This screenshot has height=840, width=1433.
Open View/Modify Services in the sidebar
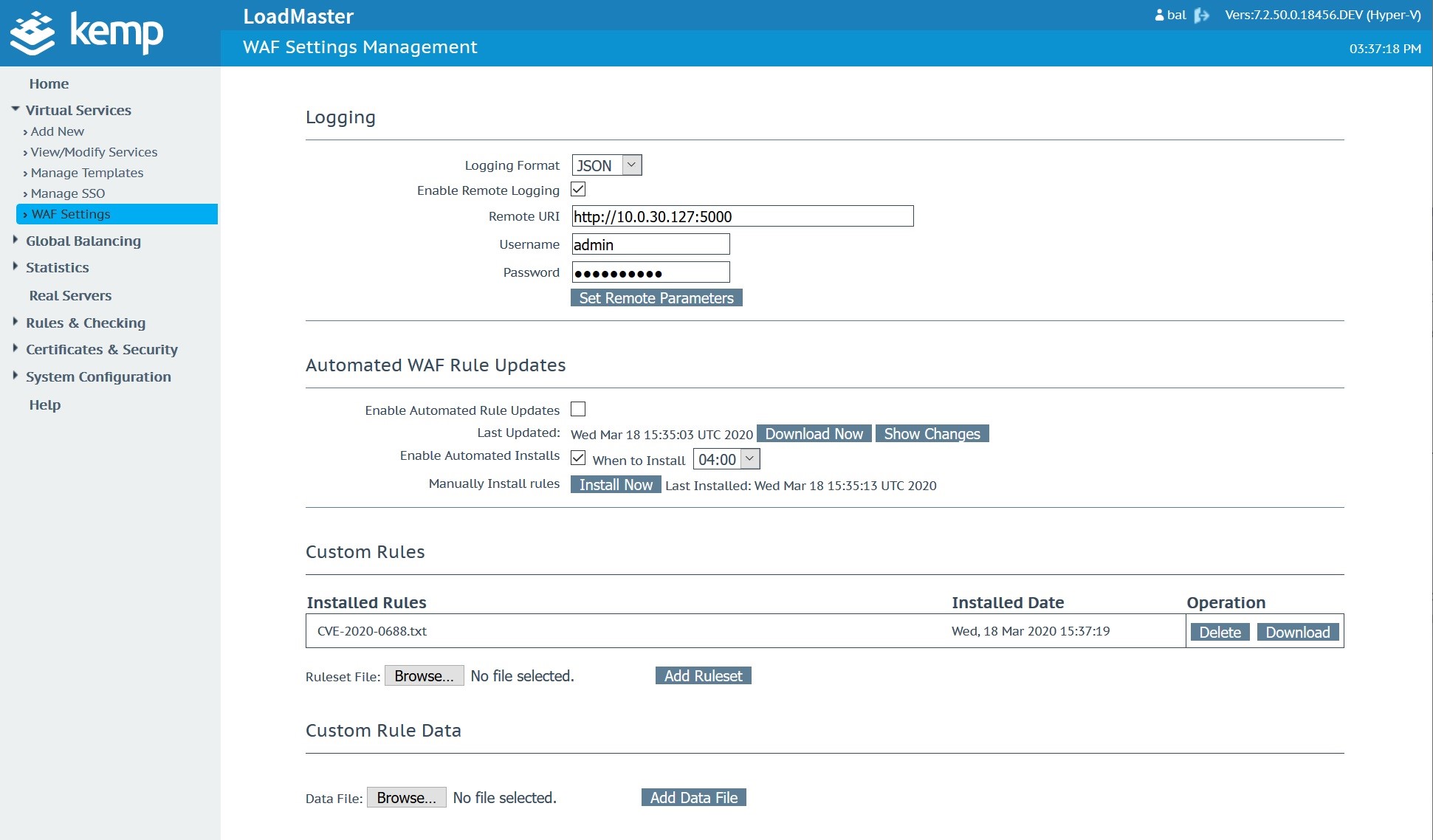click(x=94, y=152)
